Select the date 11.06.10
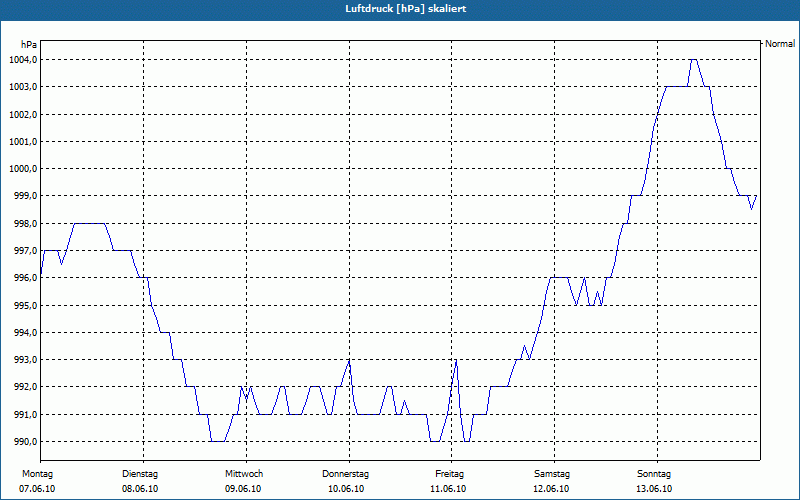Viewport: 800px width, 500px height. (x=448, y=489)
